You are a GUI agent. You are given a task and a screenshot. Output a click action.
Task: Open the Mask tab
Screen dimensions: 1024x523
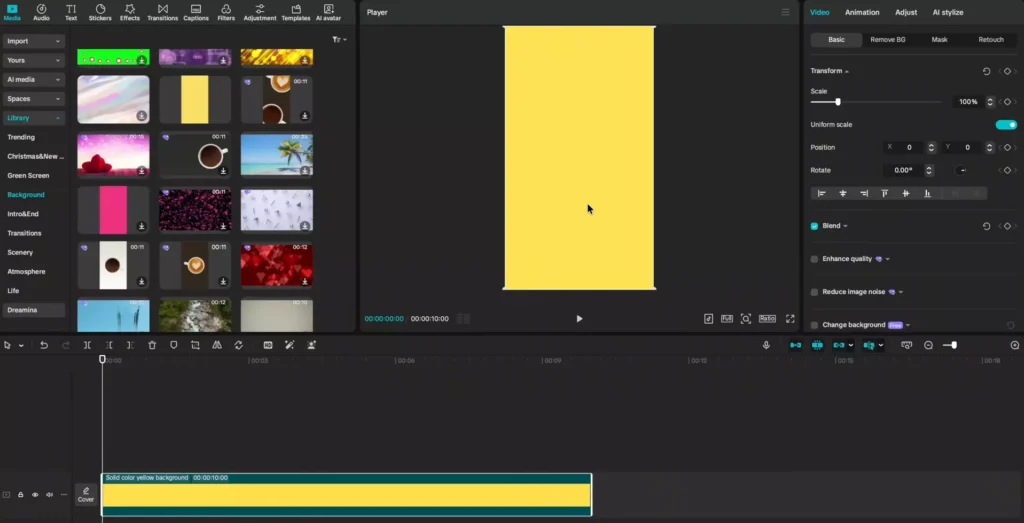point(939,40)
